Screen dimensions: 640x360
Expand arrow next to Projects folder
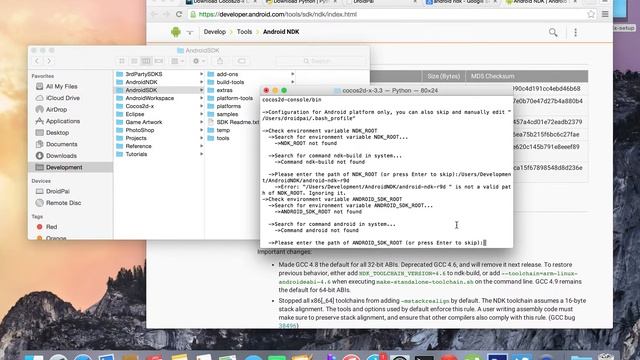pyautogui.click(x=201, y=138)
